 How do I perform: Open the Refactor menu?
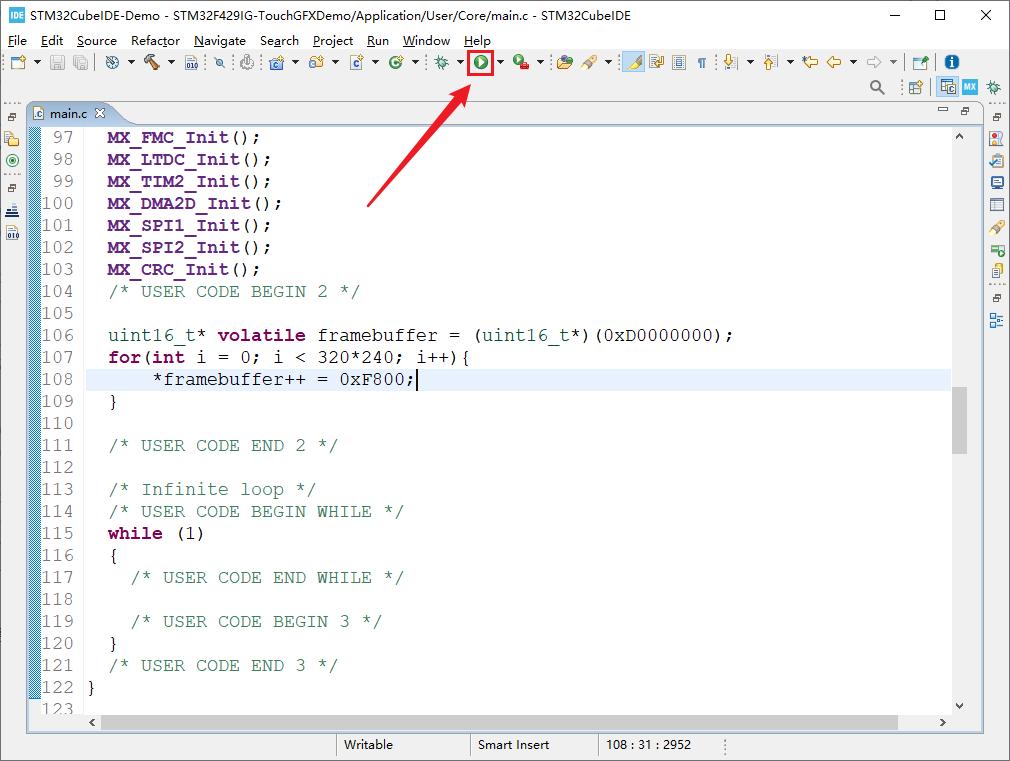coord(155,40)
